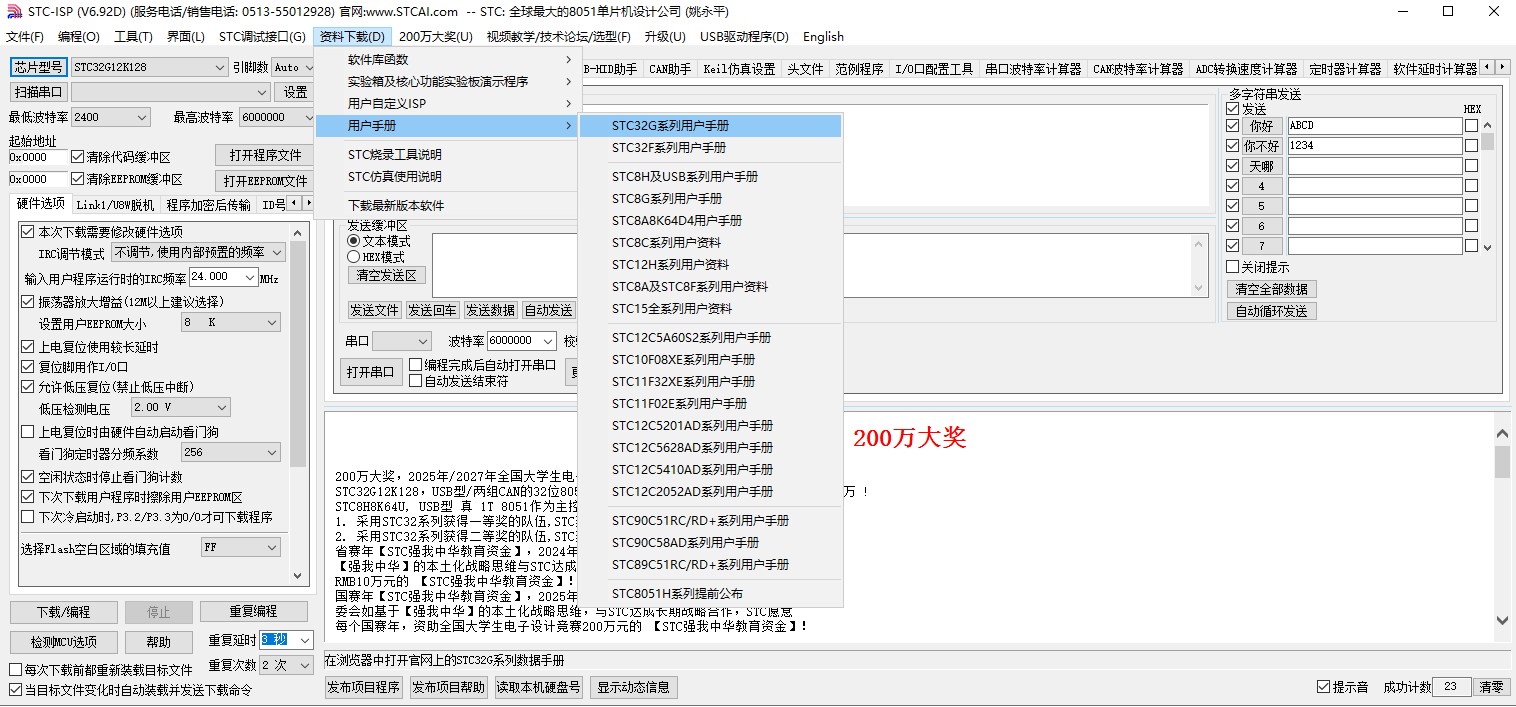Click the 打开程序文件 button
The image size is (1516, 707).
click(x=265, y=155)
